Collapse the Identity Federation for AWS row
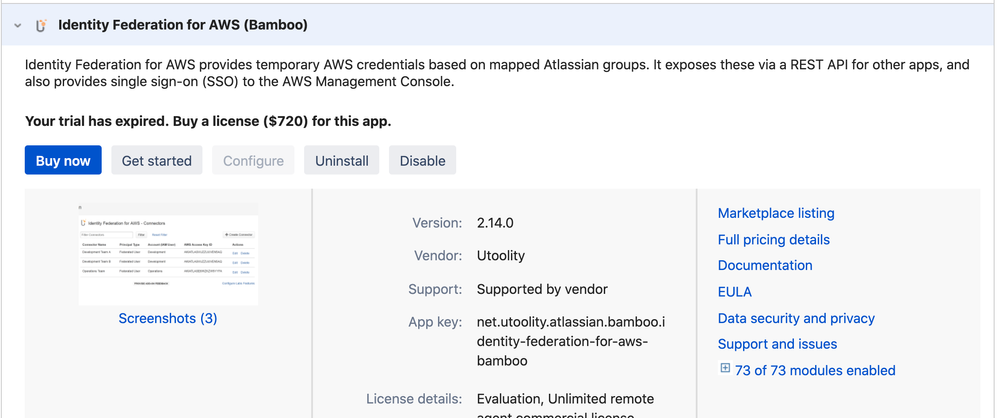The height and width of the screenshot is (418, 999). [x=18, y=25]
